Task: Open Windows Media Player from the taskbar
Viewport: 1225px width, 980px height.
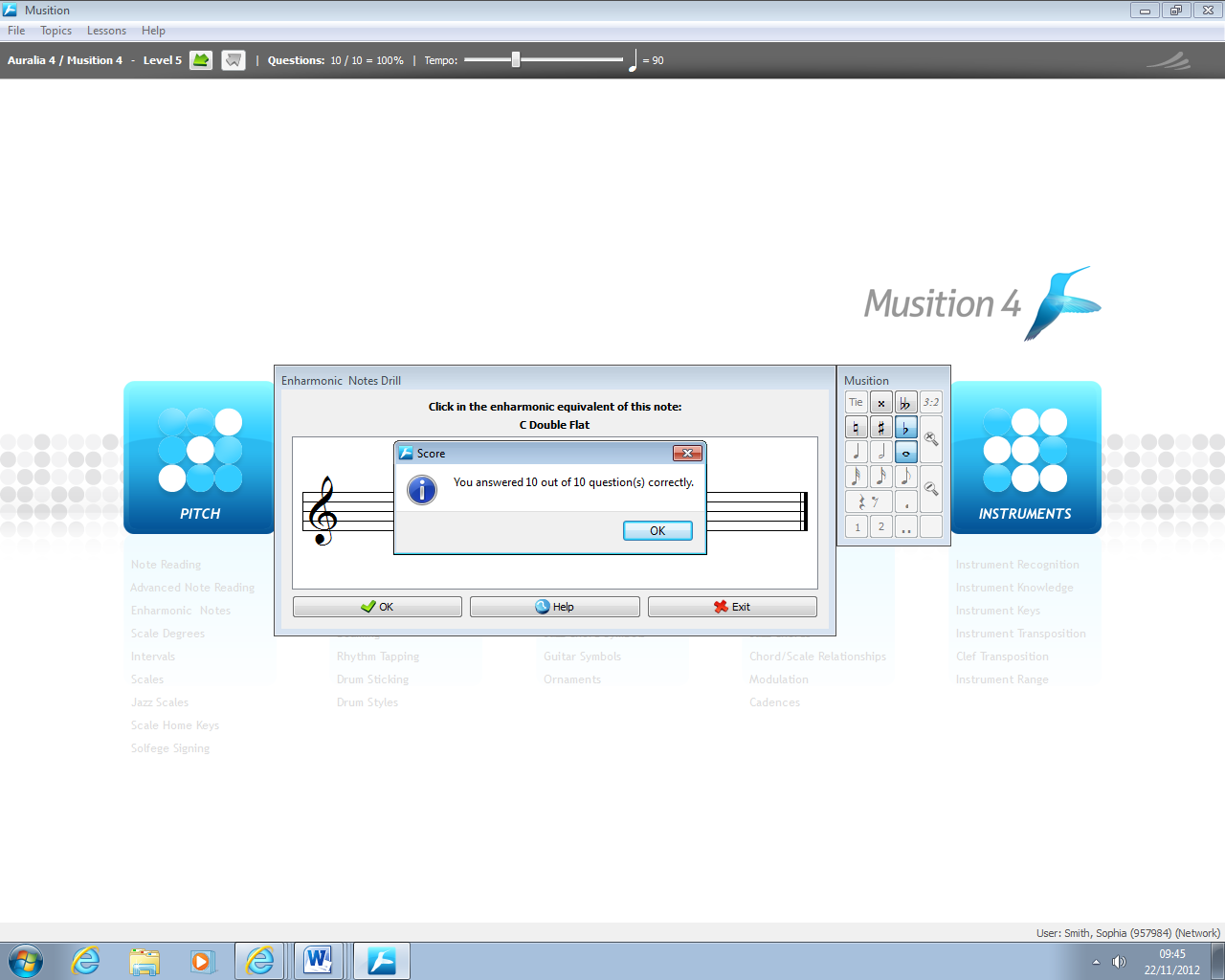Action: click(x=202, y=961)
